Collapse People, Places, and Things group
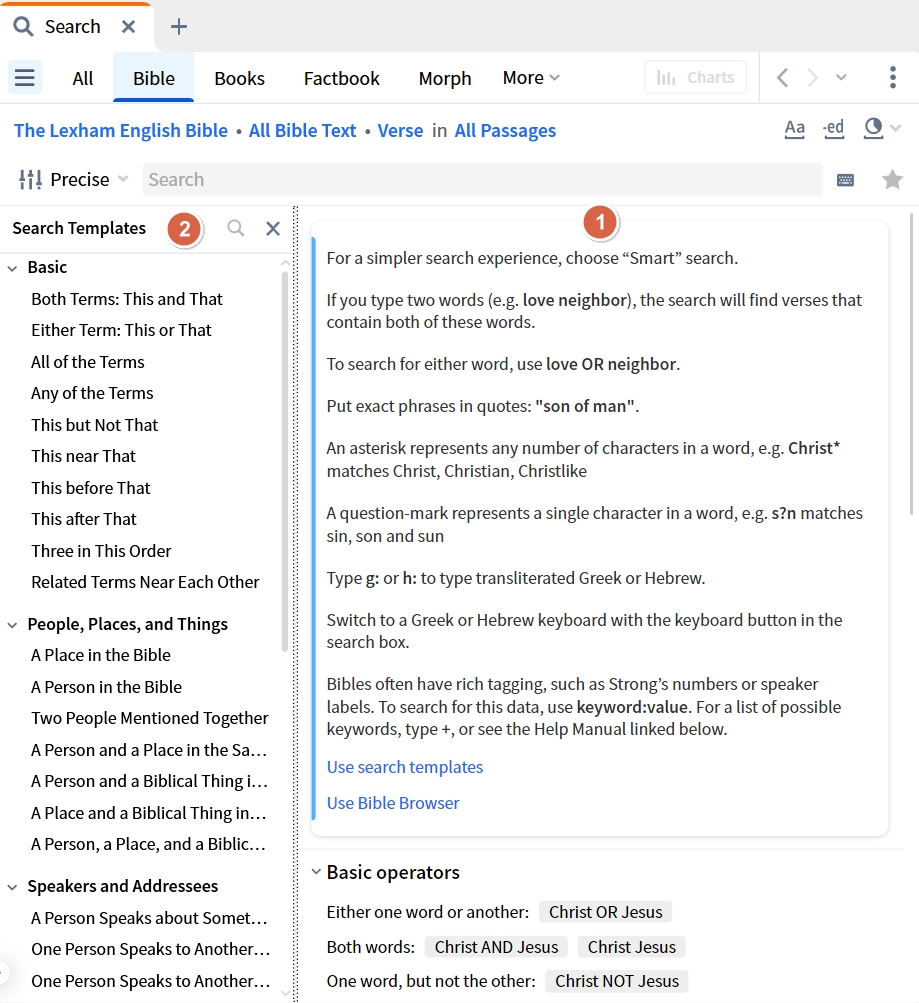The height and width of the screenshot is (1003, 919). click(12, 625)
